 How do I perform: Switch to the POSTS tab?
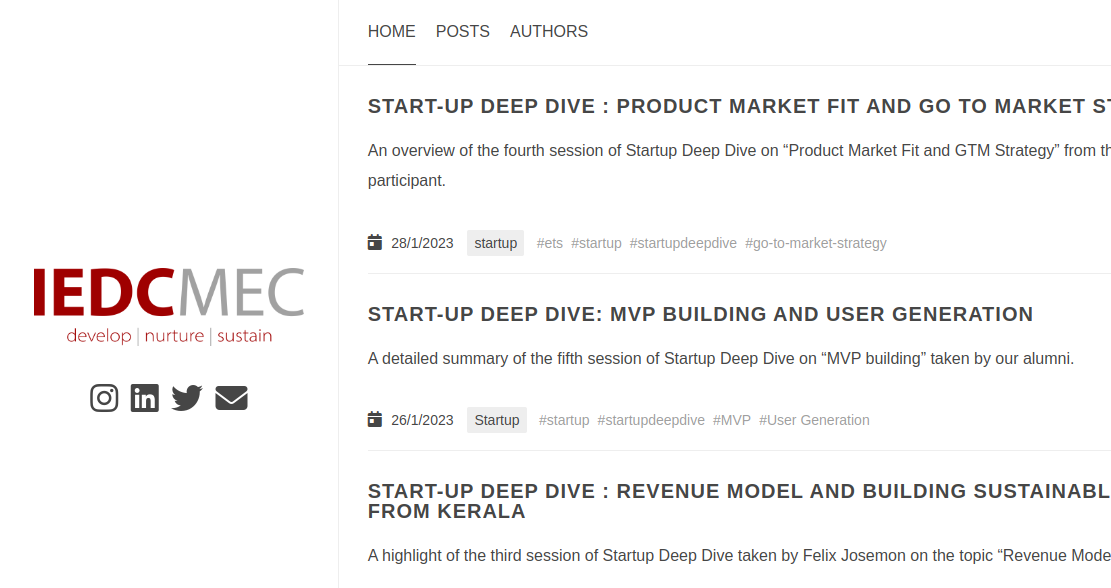pos(462,31)
